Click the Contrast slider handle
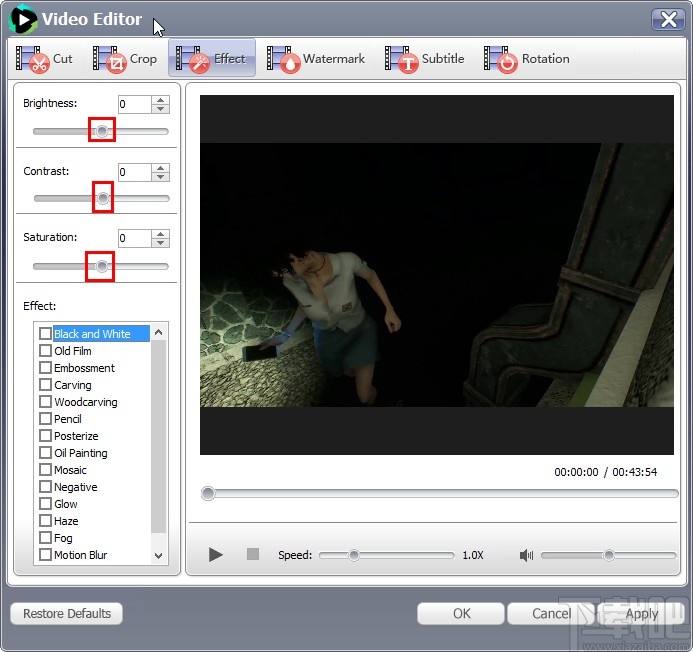The width and height of the screenshot is (693, 652). point(103,198)
